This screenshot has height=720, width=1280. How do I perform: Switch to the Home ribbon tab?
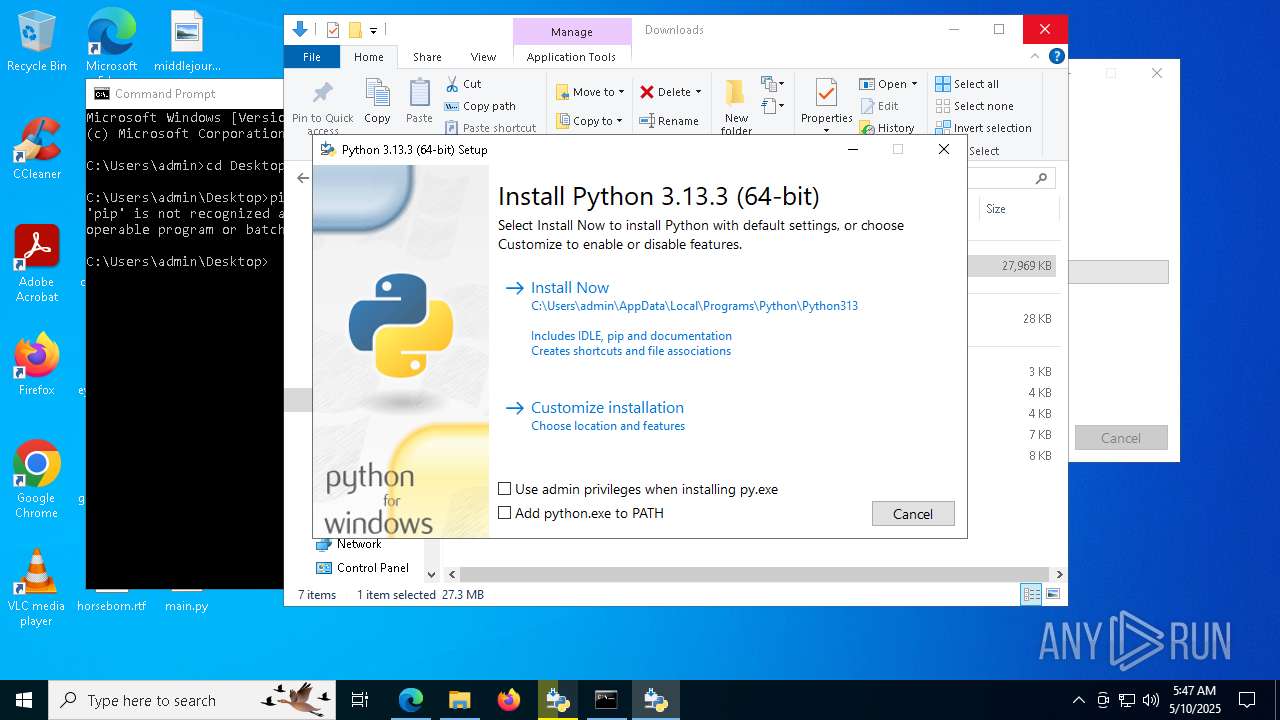click(x=368, y=57)
